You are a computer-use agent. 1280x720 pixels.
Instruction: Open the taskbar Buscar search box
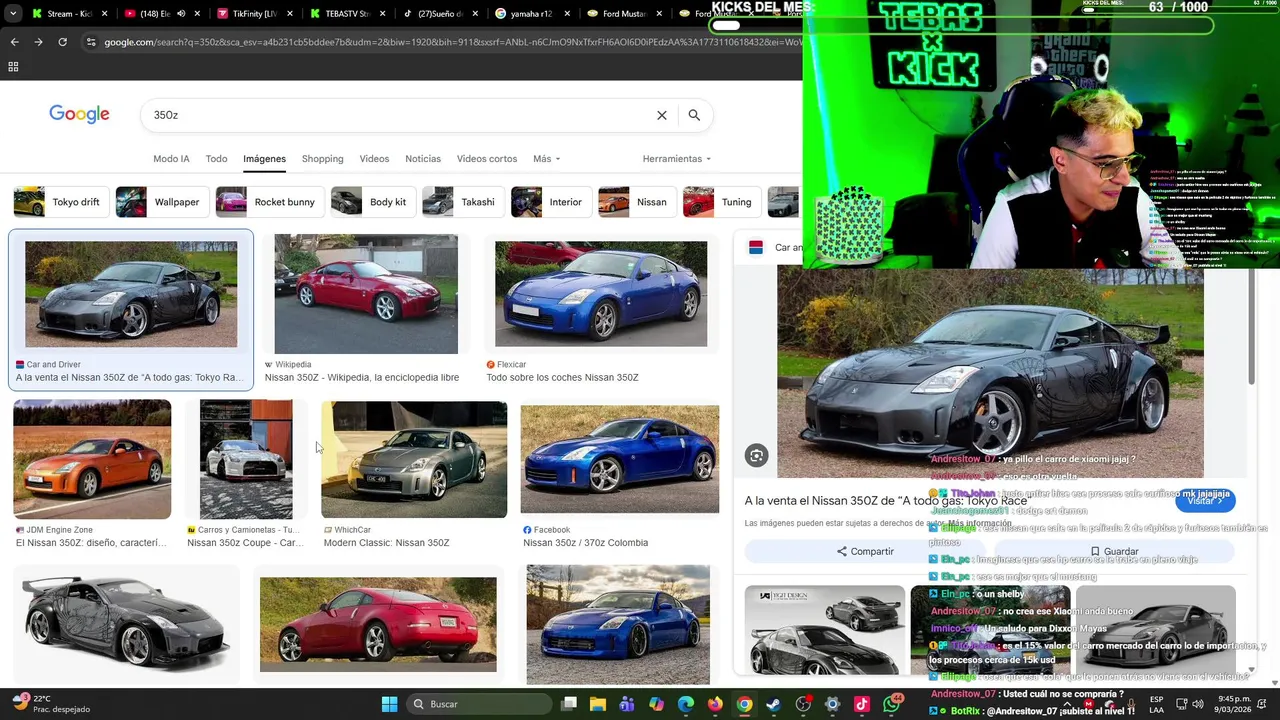tap(480, 704)
